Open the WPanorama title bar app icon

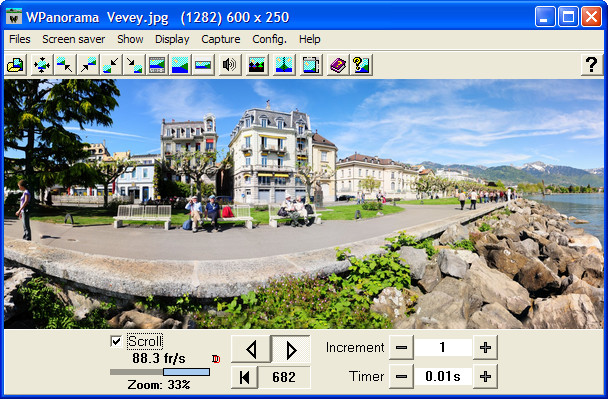(14, 17)
